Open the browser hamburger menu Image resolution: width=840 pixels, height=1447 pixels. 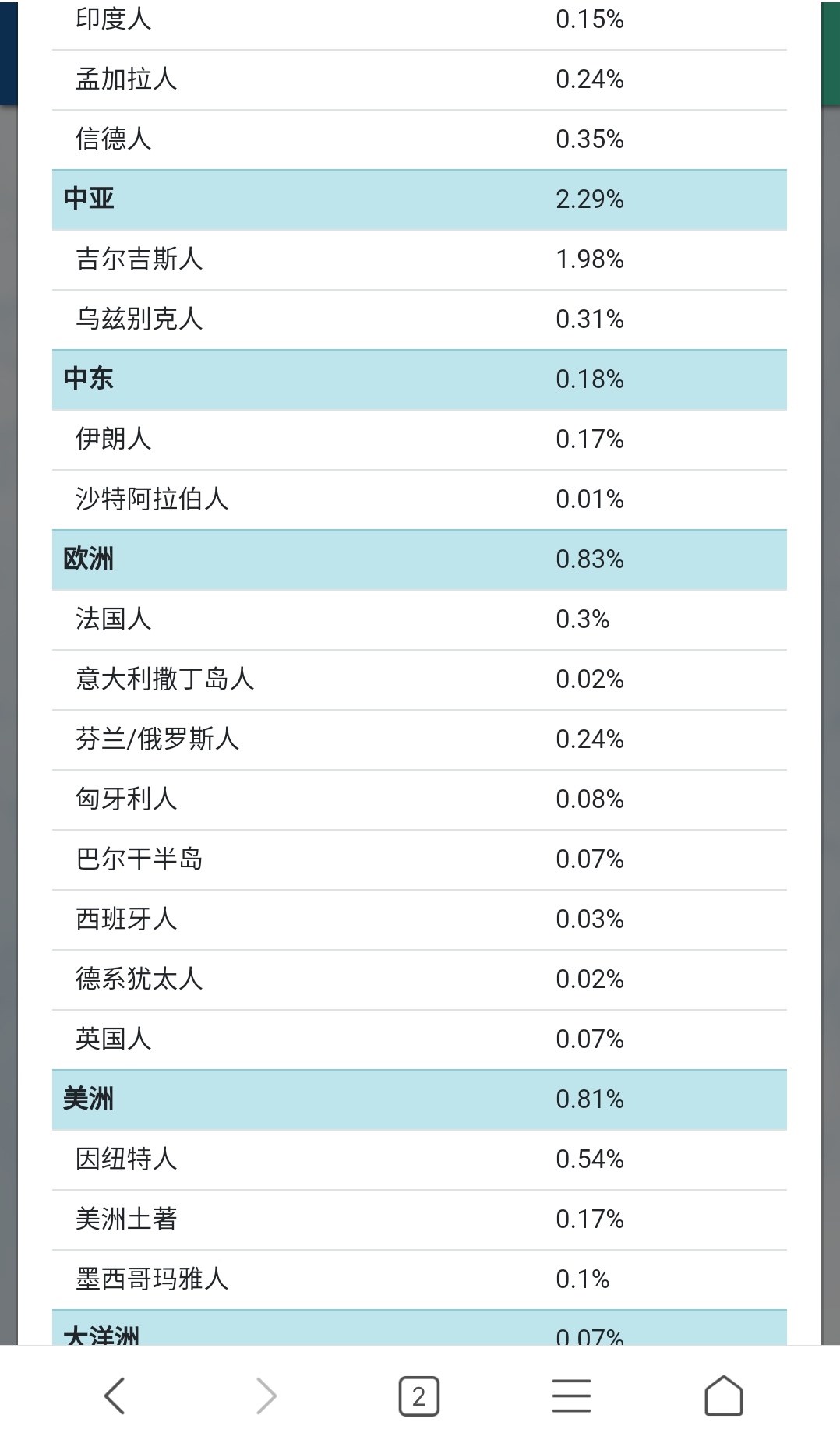[571, 1396]
